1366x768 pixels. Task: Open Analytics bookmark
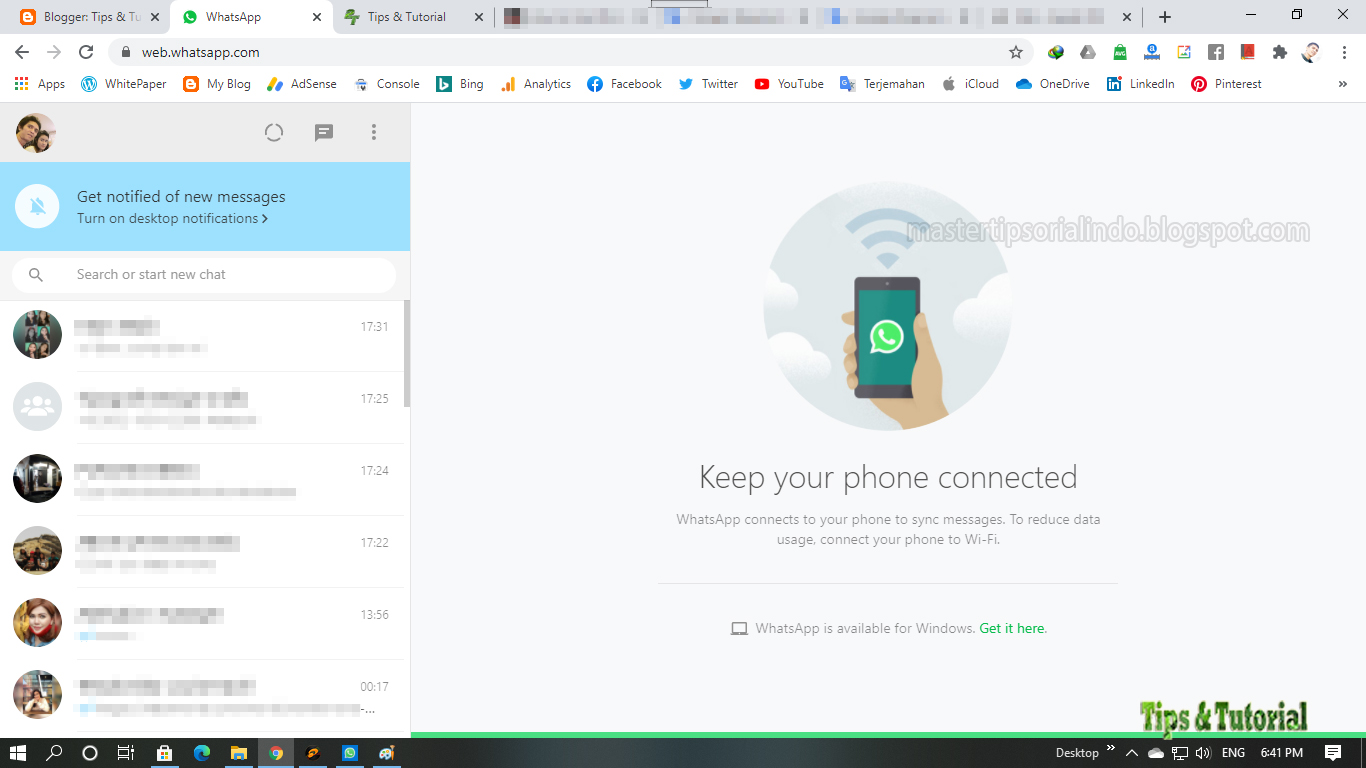click(x=536, y=84)
